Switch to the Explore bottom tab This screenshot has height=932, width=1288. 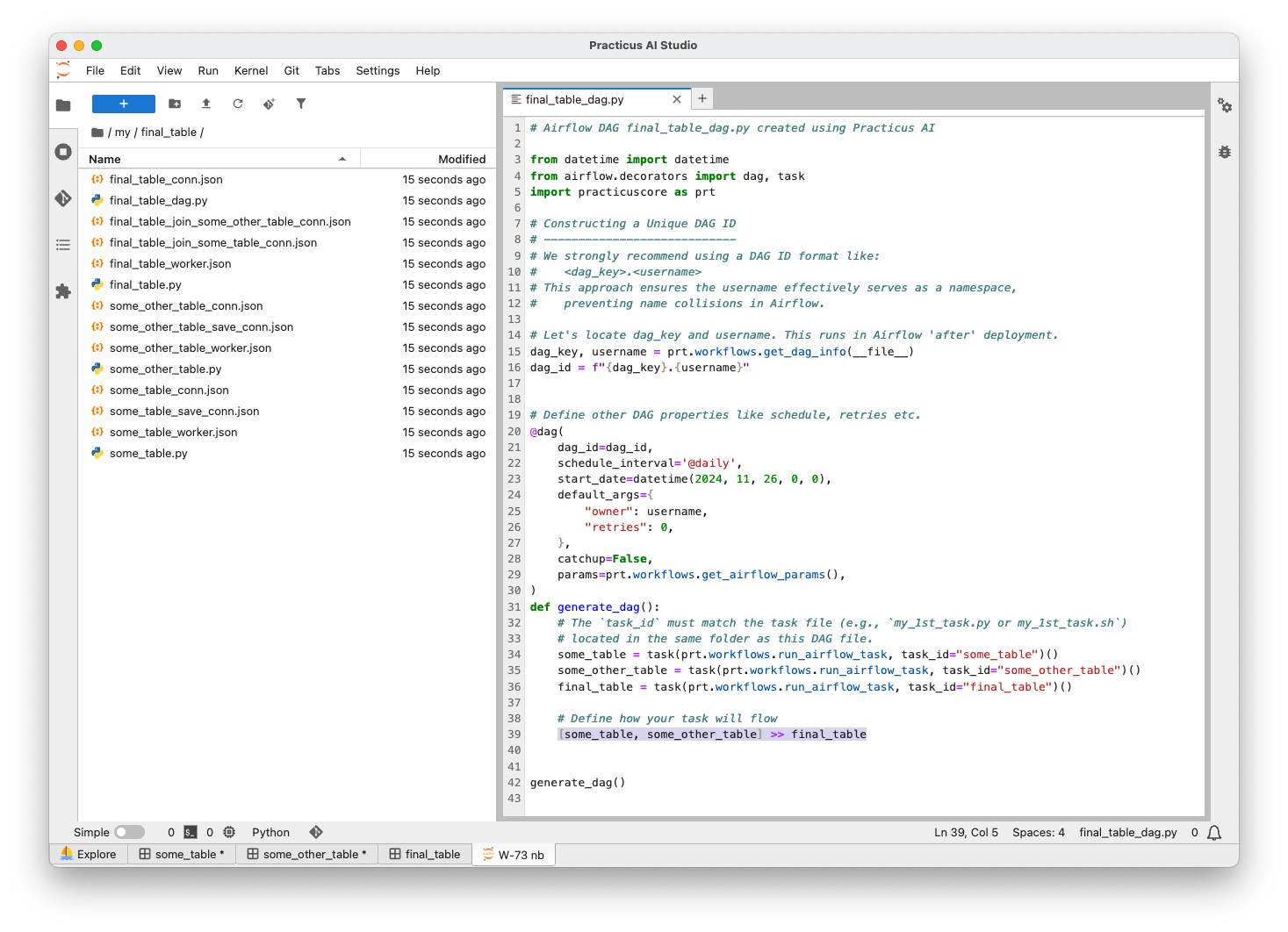click(x=89, y=854)
